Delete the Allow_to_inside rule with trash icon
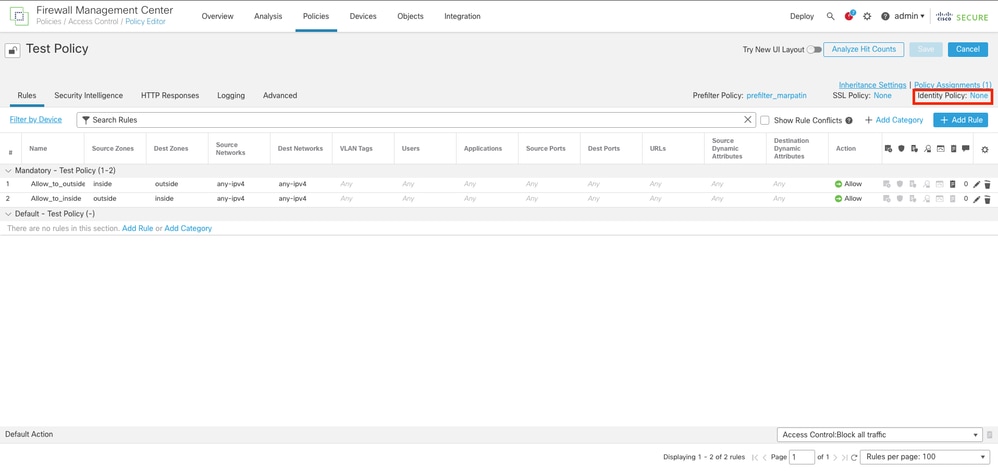Viewport: 998px width, 476px height. tap(987, 199)
